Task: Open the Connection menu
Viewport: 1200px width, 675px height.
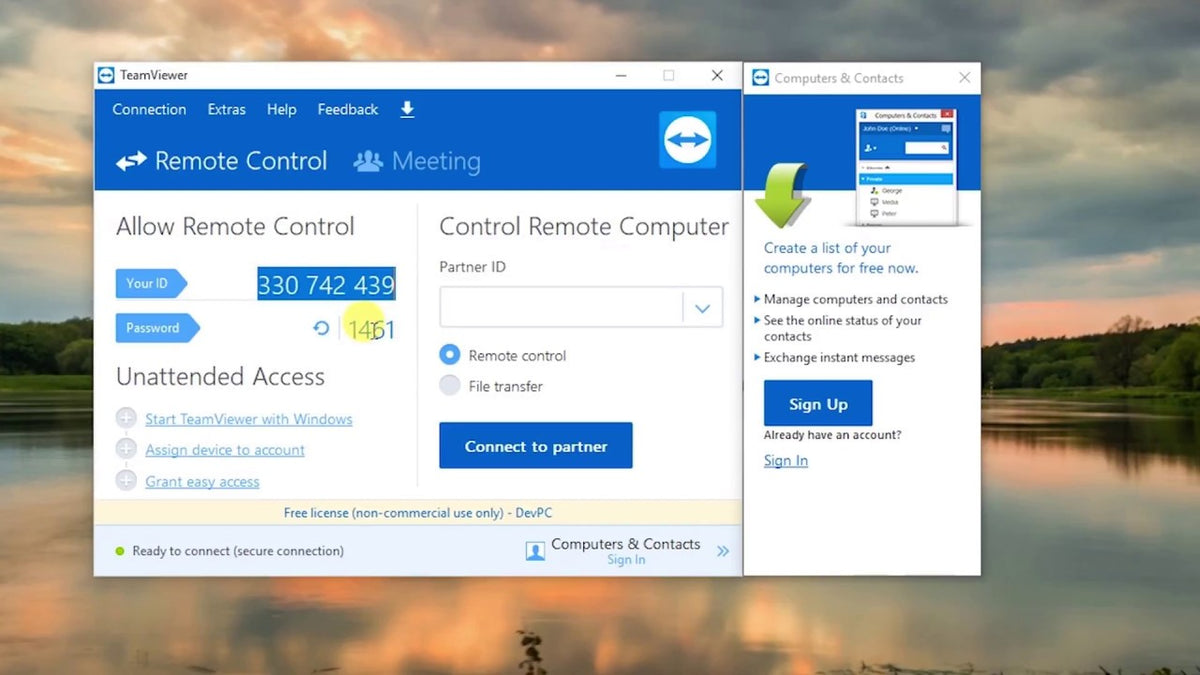Action: coord(149,110)
